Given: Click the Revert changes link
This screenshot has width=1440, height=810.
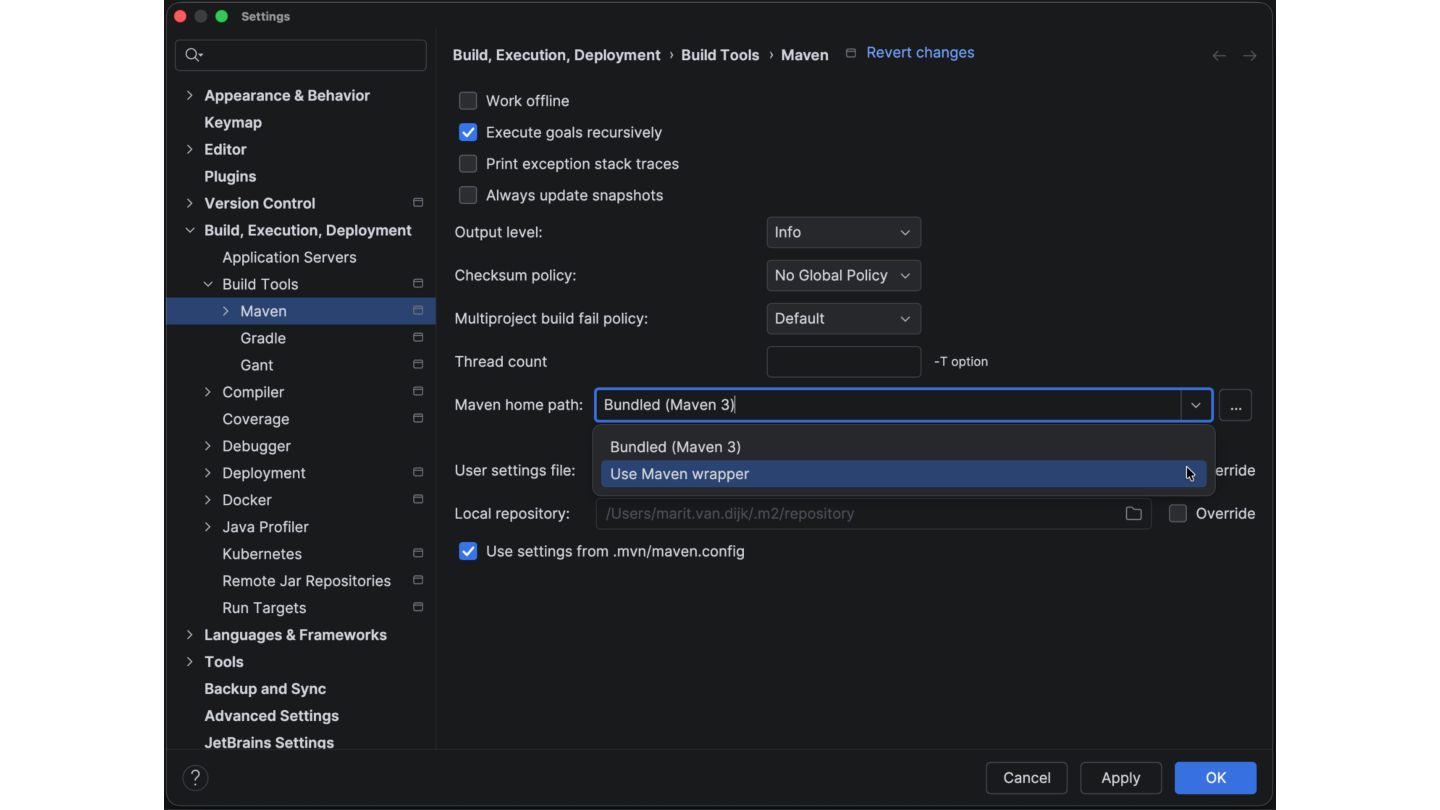Looking at the screenshot, I should click(x=920, y=53).
